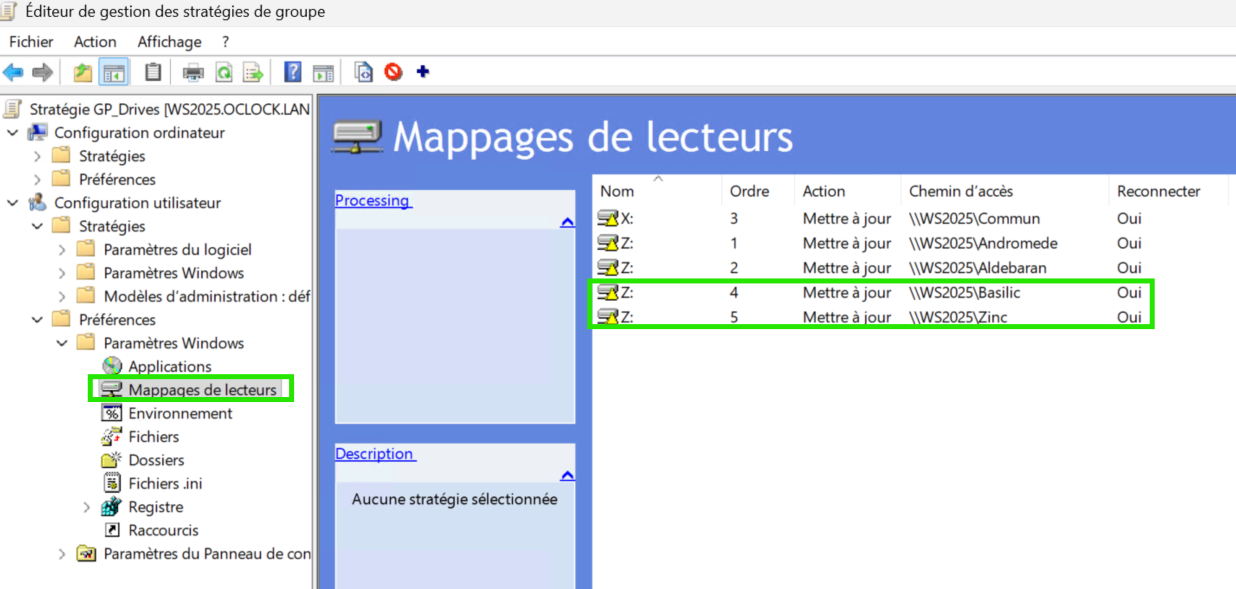1236x589 pixels.
Task: Click the blue plus icon to add item
Action: pos(422,72)
